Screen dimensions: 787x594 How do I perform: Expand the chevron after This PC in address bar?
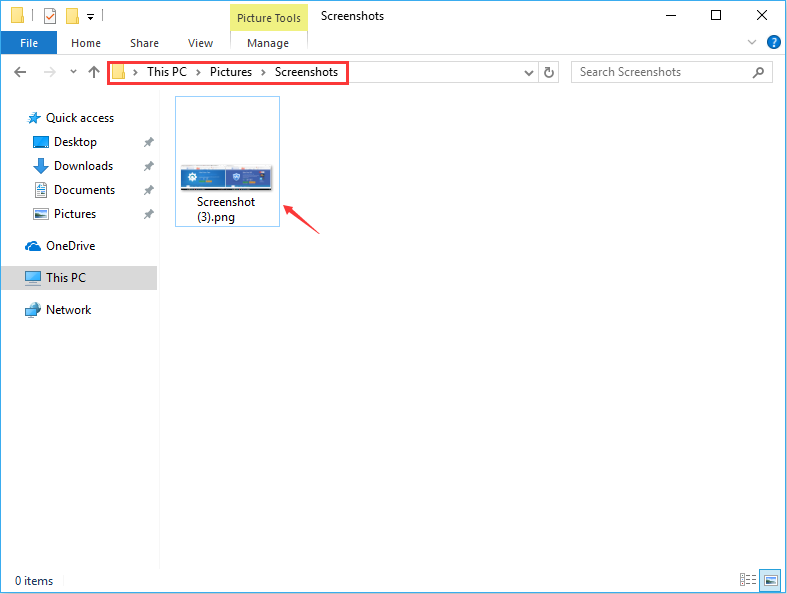[198, 73]
